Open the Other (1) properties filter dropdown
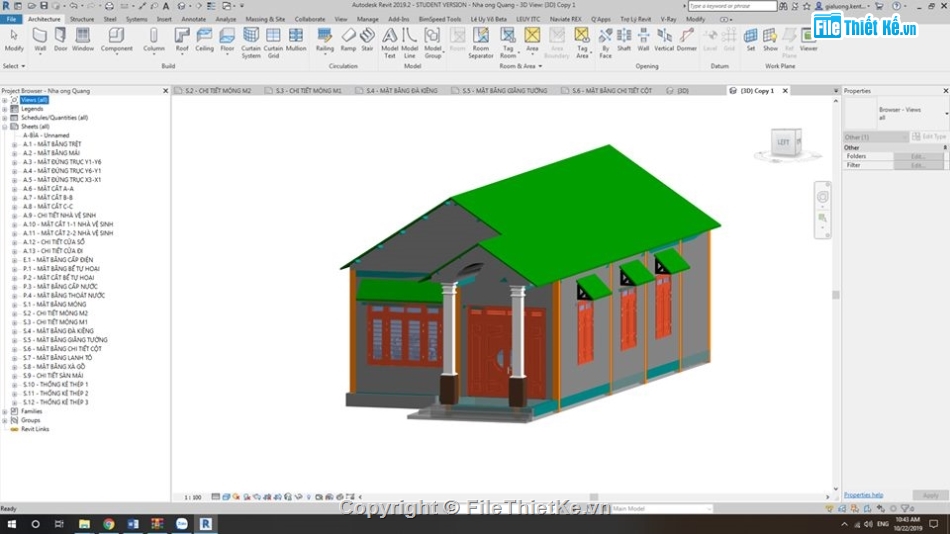This screenshot has height=534, width=950. coord(875,137)
